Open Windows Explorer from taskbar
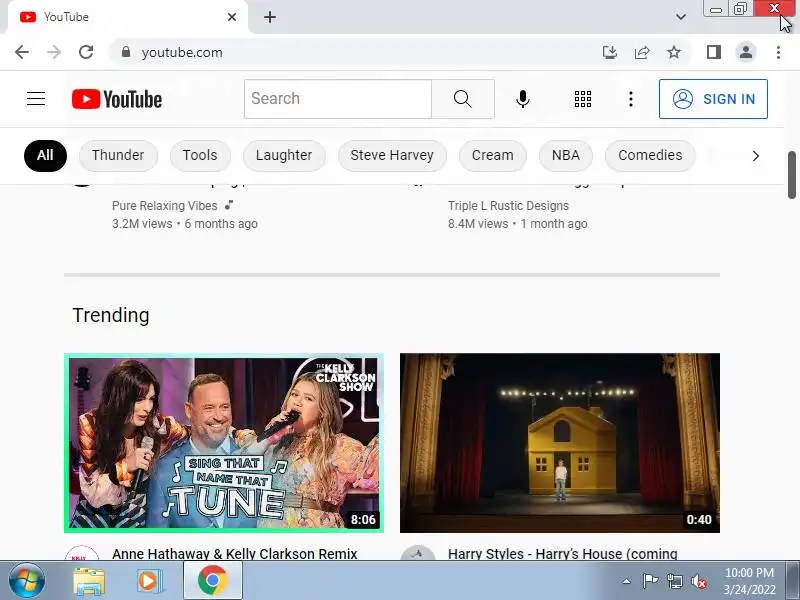 [x=89, y=581]
